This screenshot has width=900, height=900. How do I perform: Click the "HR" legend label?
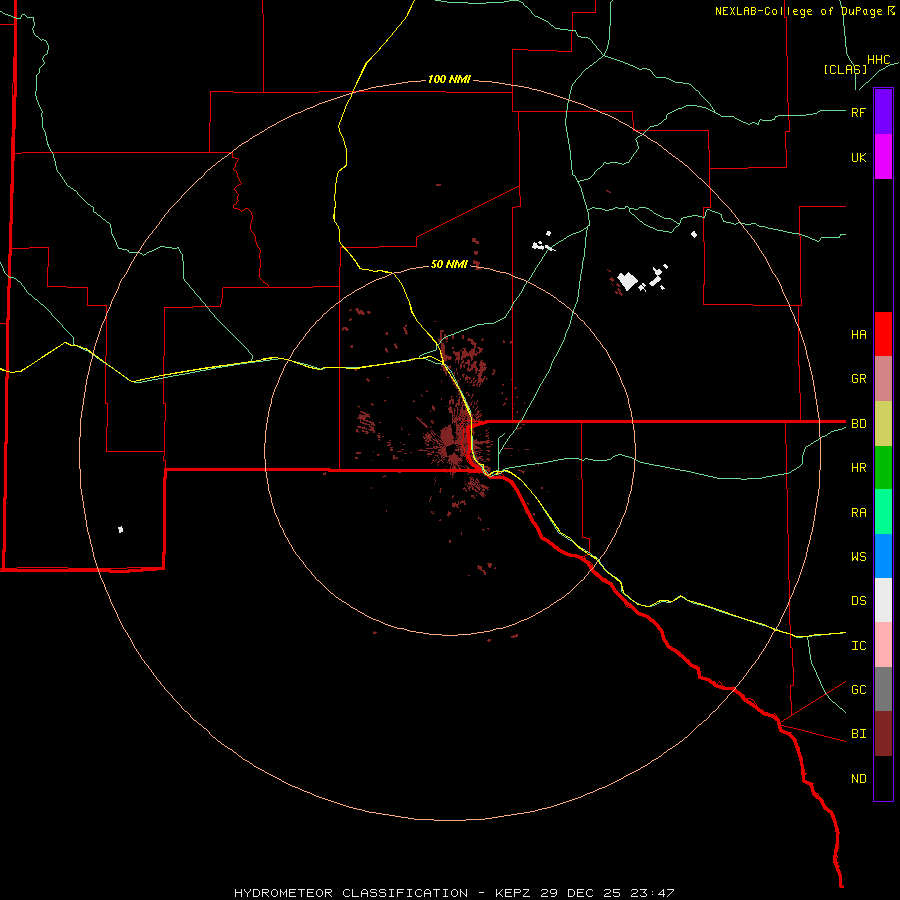[858, 468]
